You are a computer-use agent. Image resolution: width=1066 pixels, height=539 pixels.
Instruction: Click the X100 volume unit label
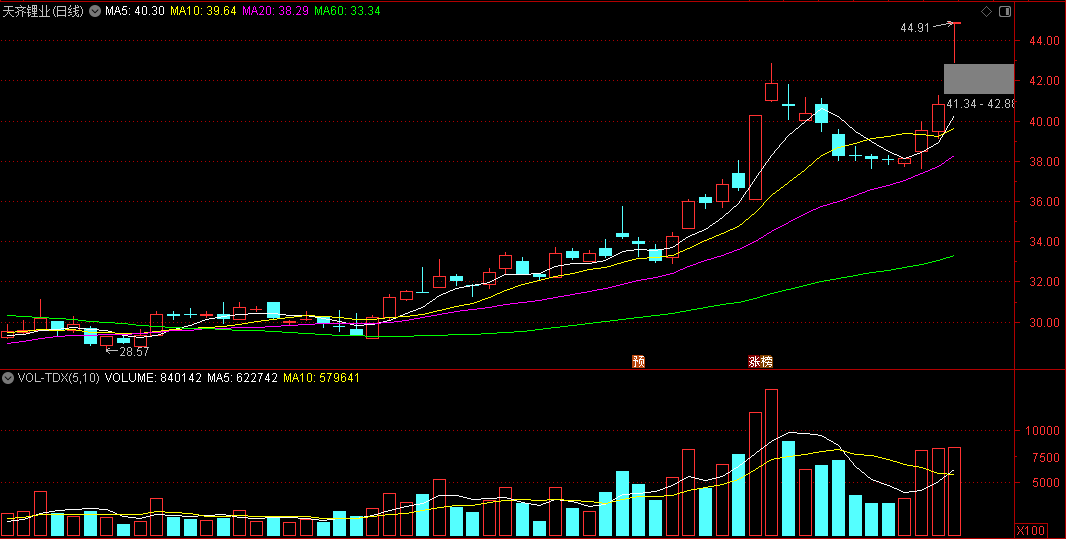[x=1031, y=530]
